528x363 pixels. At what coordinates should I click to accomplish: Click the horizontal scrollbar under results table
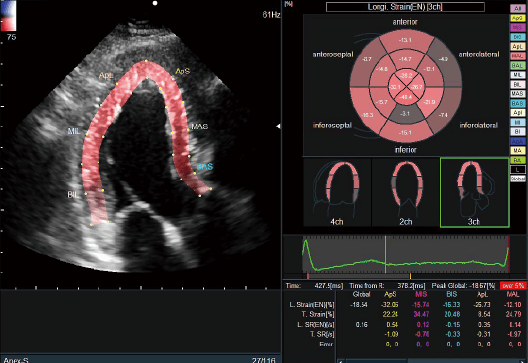coord(432,361)
